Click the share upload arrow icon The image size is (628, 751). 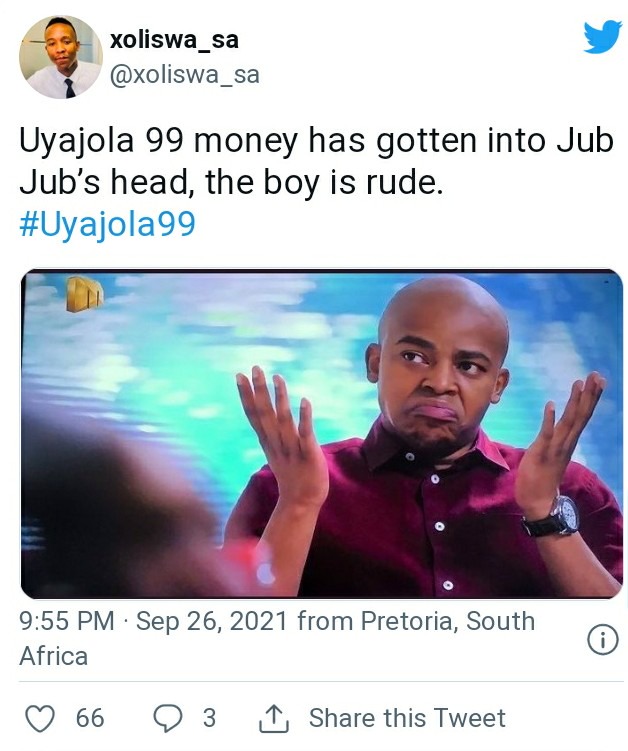[x=274, y=718]
